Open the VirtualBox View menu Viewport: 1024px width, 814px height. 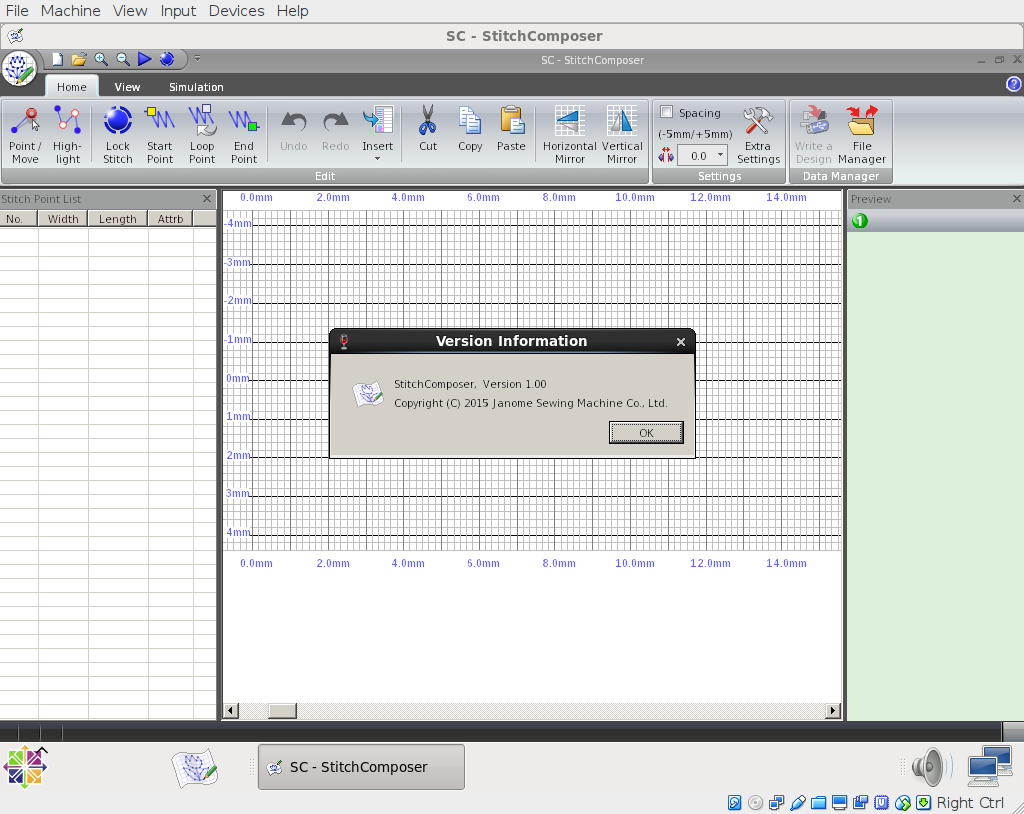click(x=129, y=11)
